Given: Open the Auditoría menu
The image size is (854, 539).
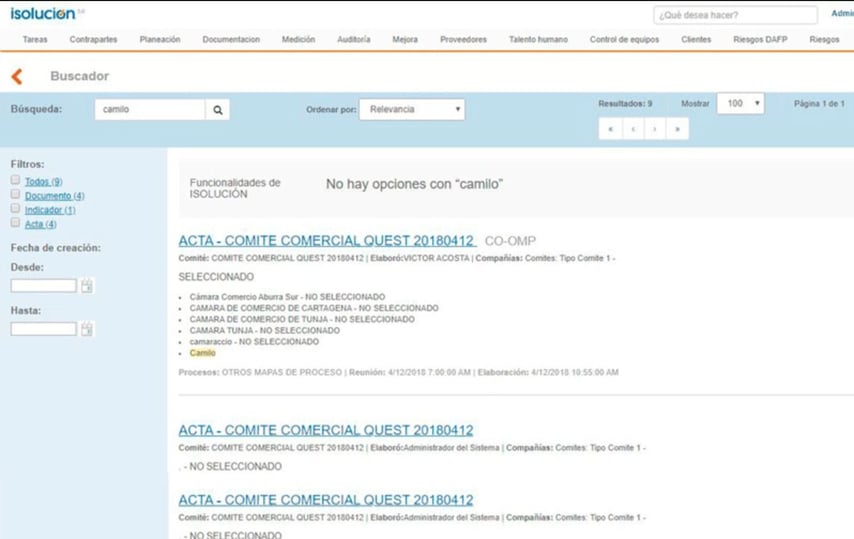Looking at the screenshot, I should [353, 39].
